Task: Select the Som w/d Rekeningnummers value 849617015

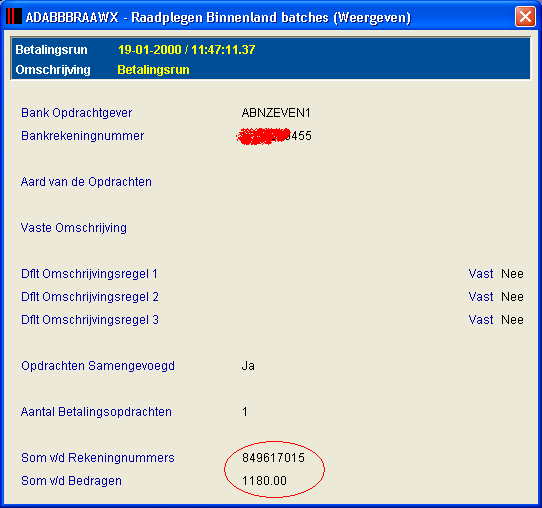Action: click(273, 458)
